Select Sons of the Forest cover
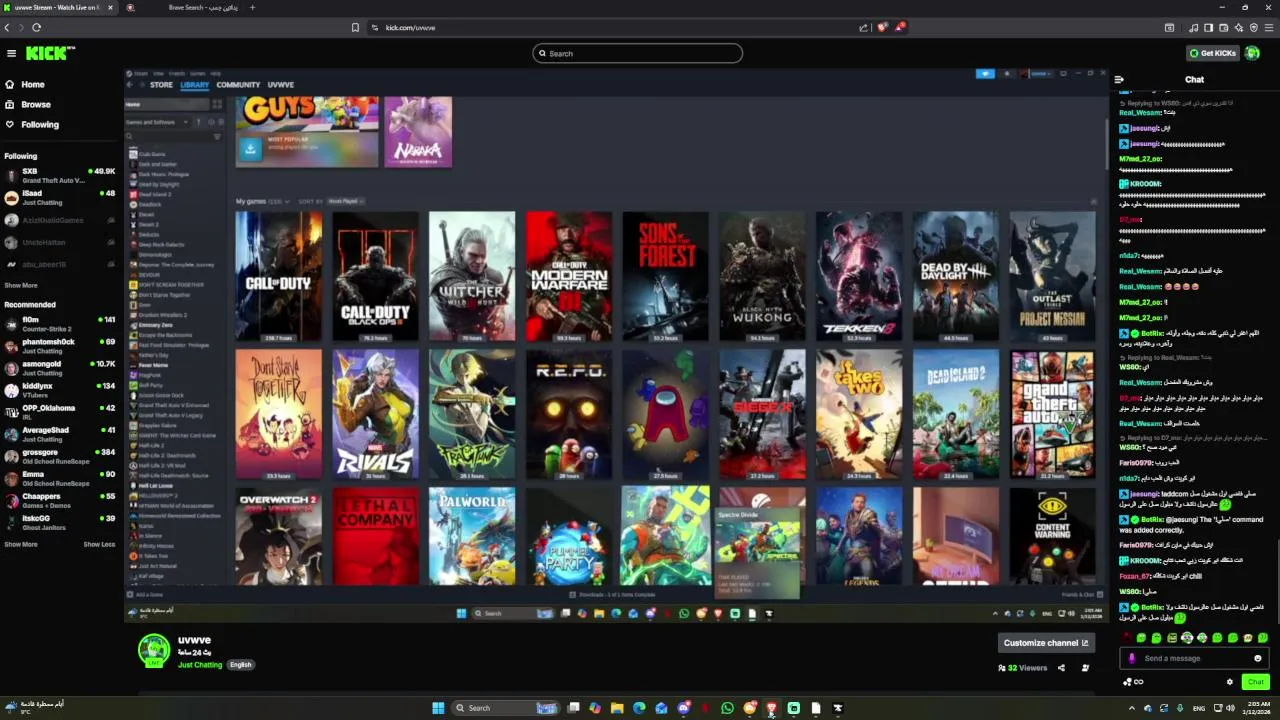Image resolution: width=1280 pixels, height=720 pixels. 665,276
